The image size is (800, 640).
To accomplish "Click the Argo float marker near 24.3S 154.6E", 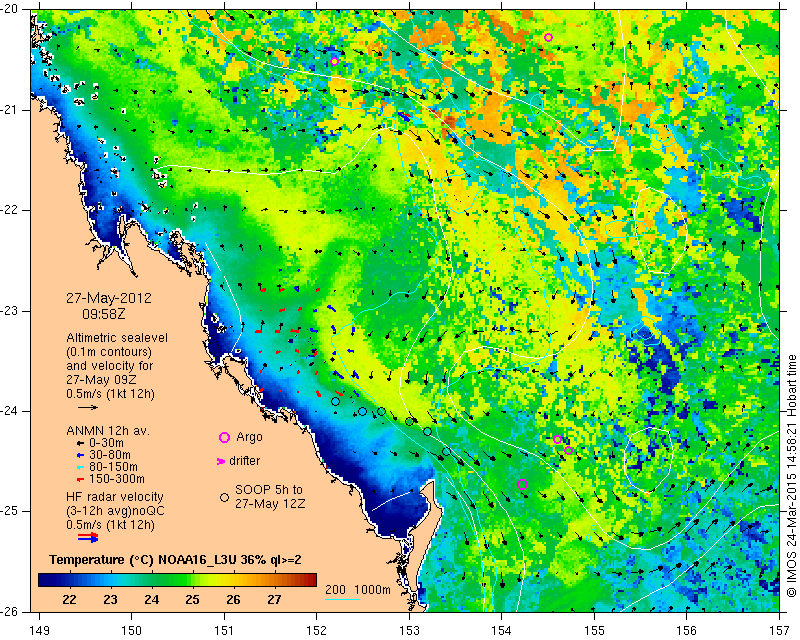I will pos(558,439).
